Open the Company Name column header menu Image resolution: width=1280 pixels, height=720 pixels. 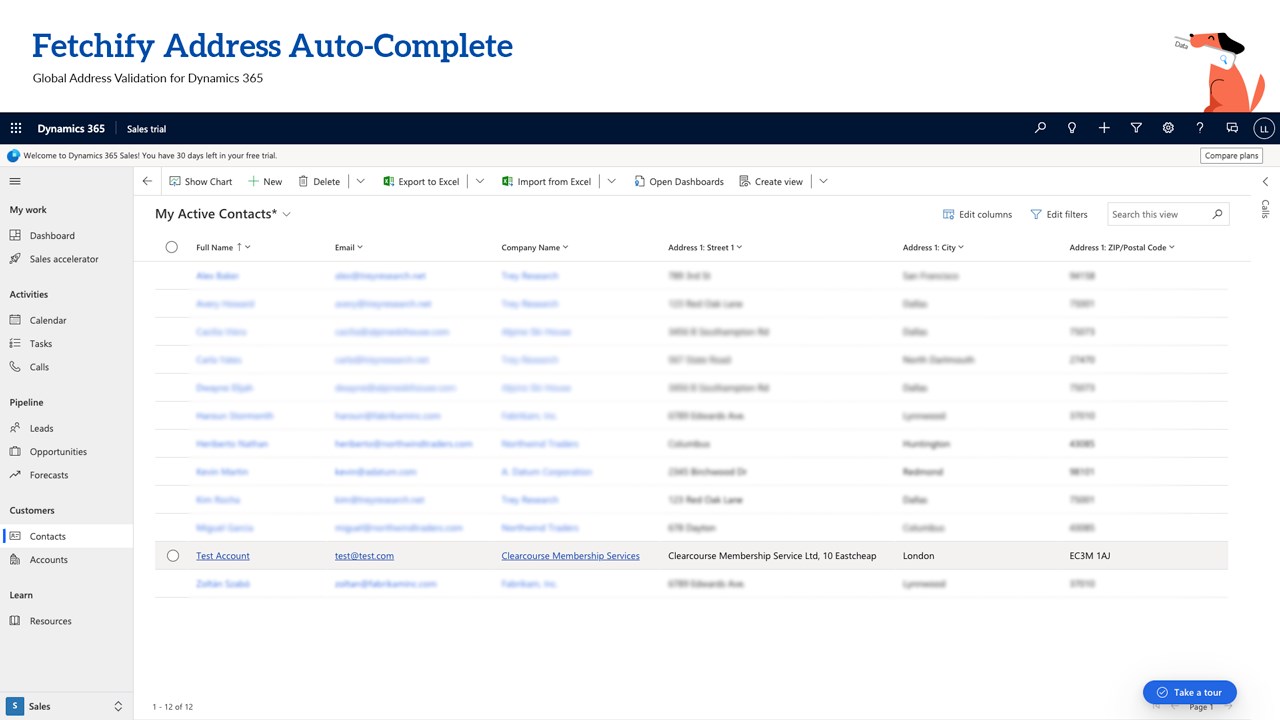point(535,247)
